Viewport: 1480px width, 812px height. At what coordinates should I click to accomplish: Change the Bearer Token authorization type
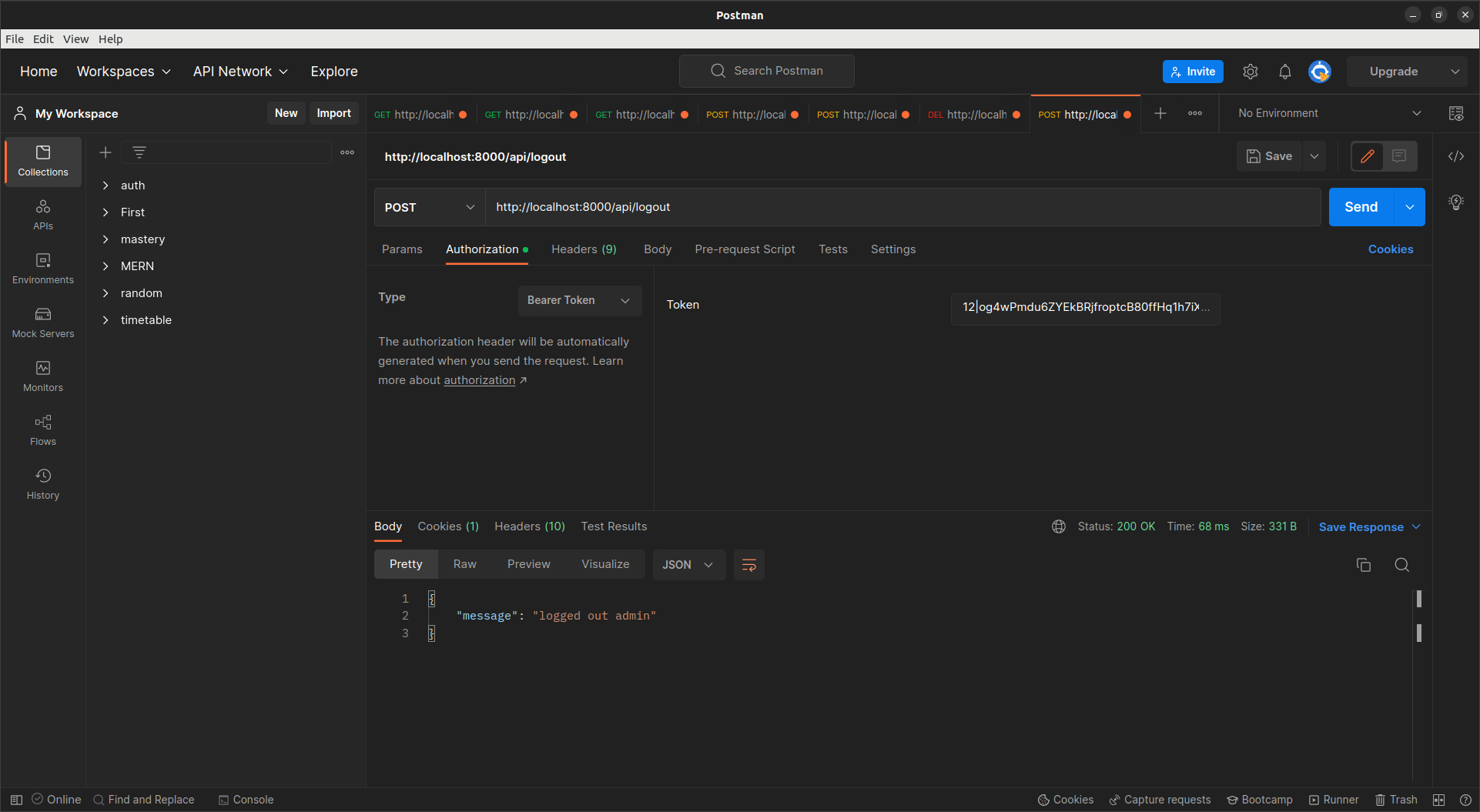coord(578,300)
